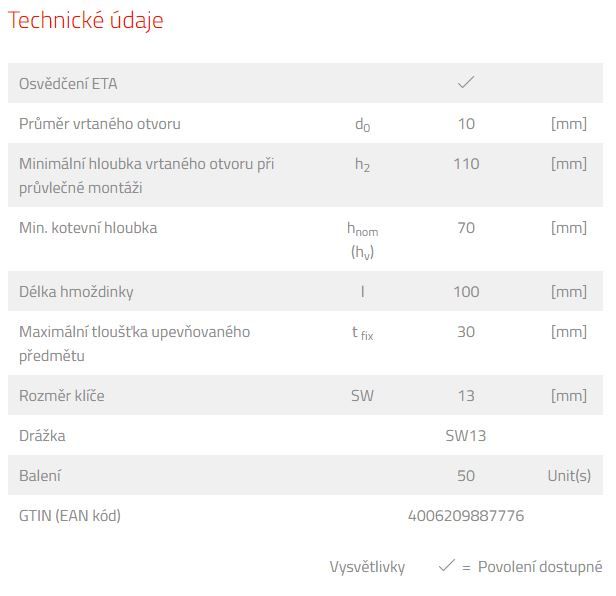Select the "Rozměr klíče" row label

coord(62,396)
